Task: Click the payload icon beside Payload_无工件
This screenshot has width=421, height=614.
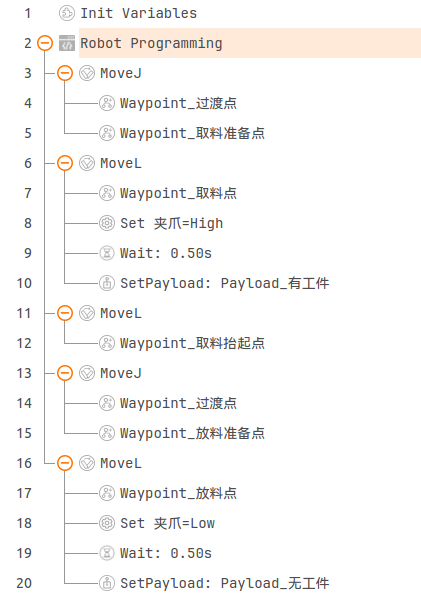Action: (x=107, y=583)
